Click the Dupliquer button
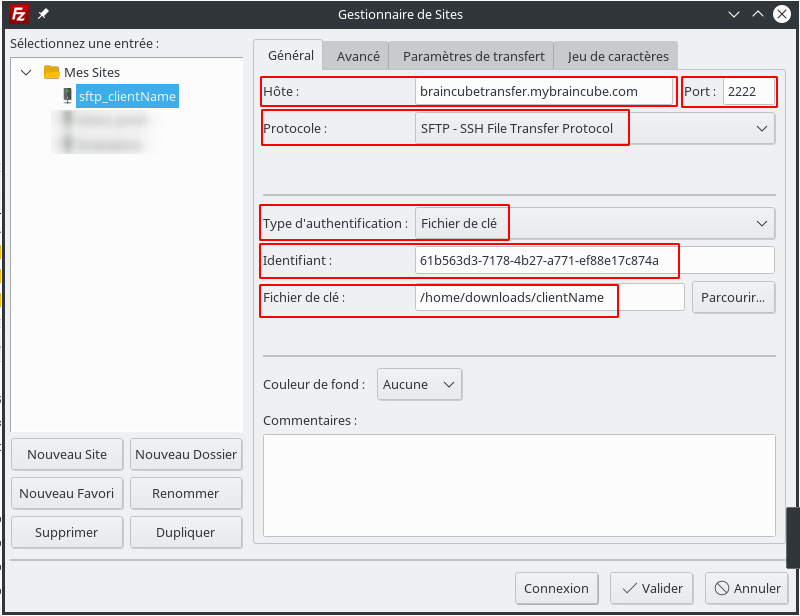The width and height of the screenshot is (800, 616). [x=186, y=532]
